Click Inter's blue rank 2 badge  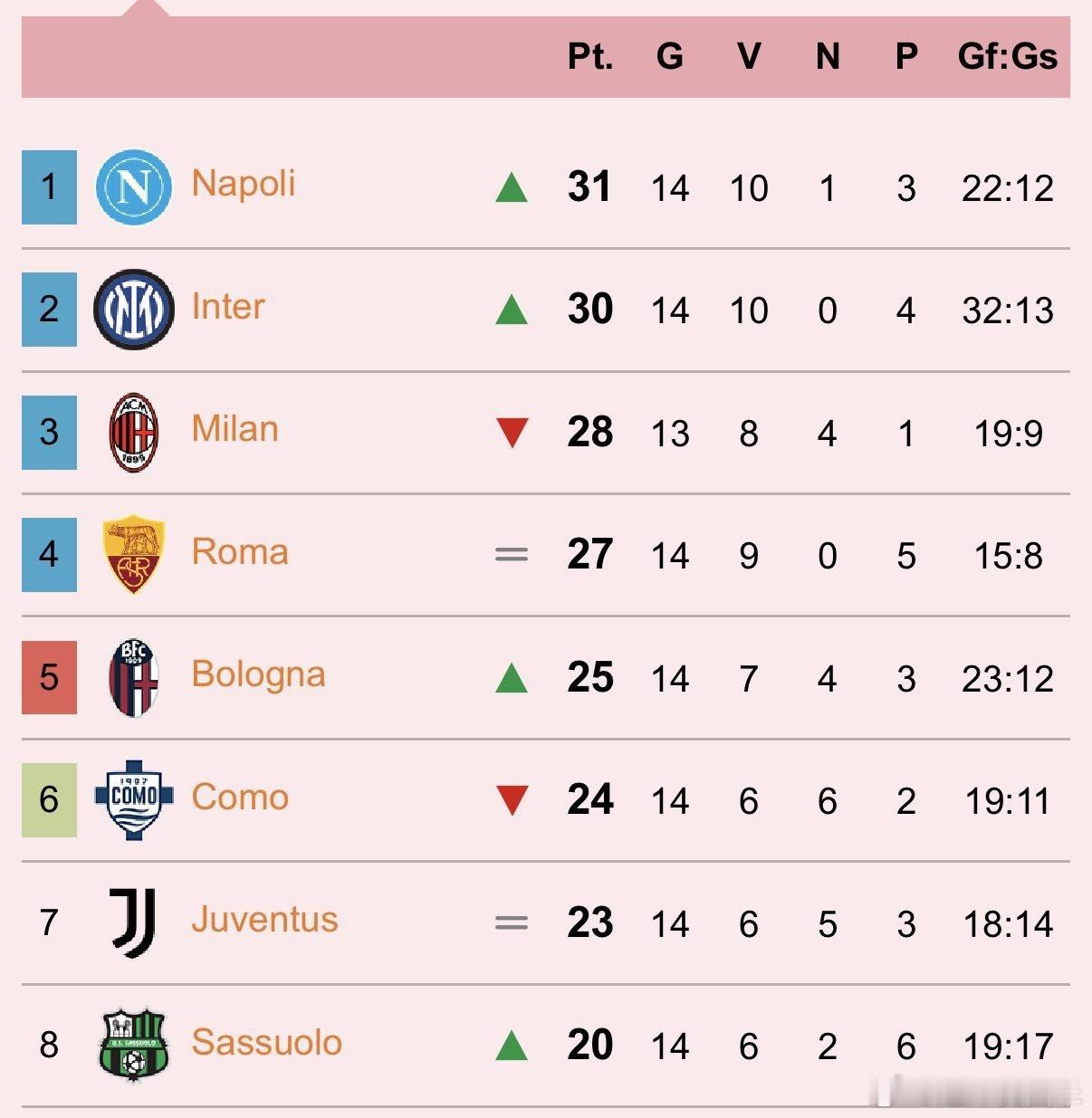[49, 310]
